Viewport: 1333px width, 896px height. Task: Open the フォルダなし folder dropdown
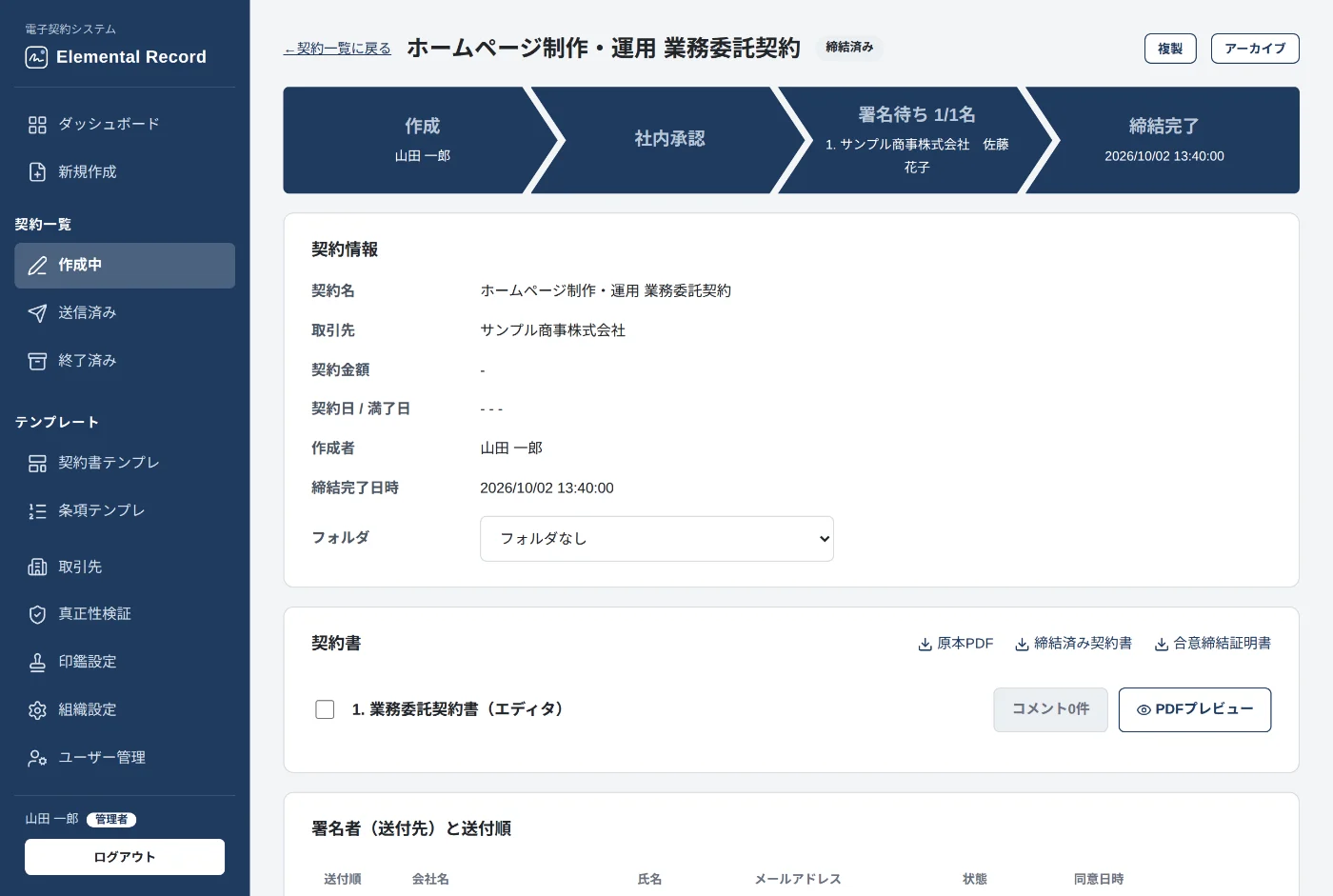[657, 539]
